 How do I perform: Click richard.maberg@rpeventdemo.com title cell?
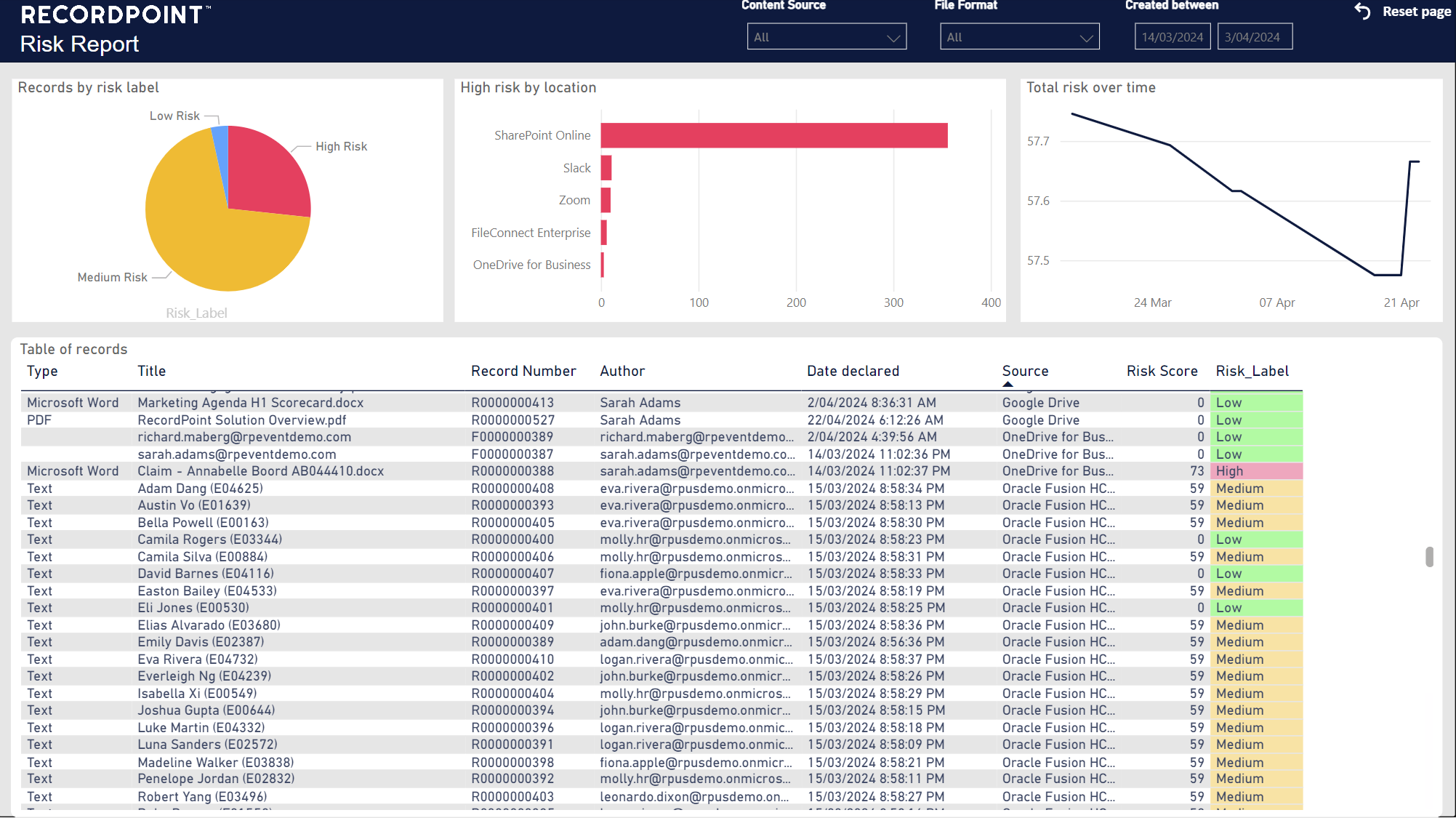click(x=244, y=437)
